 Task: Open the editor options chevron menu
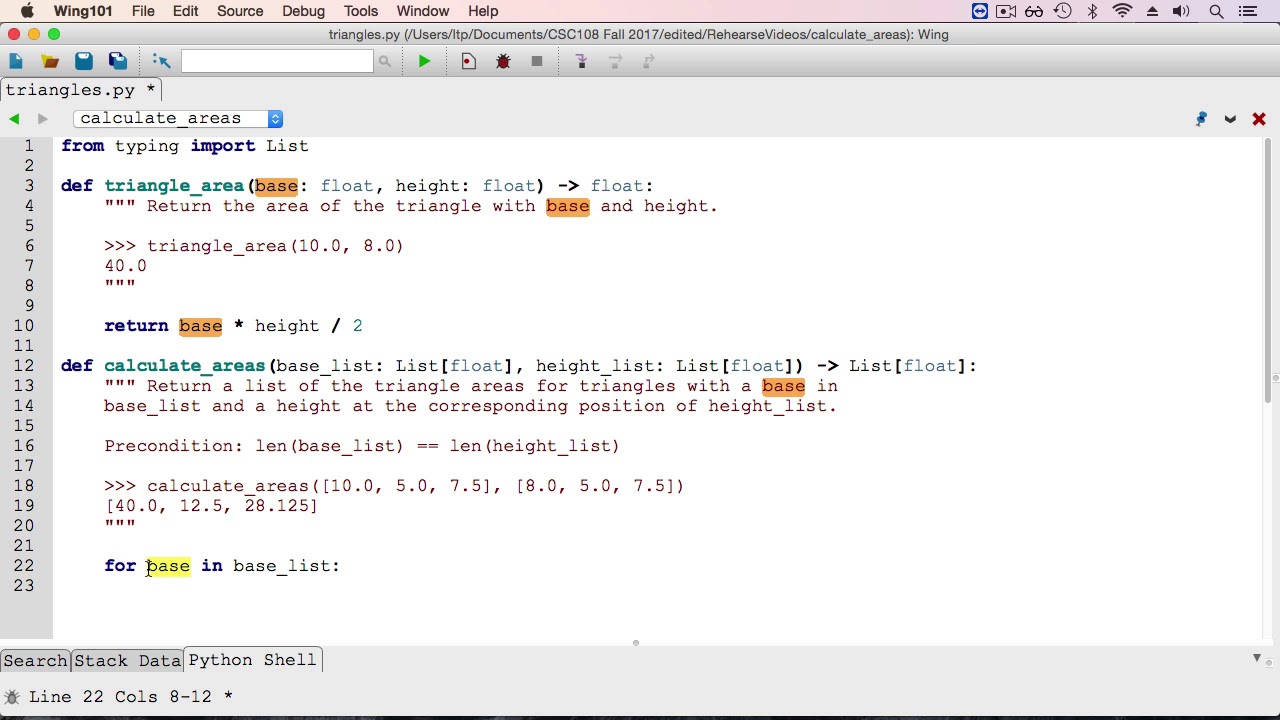coord(1230,118)
